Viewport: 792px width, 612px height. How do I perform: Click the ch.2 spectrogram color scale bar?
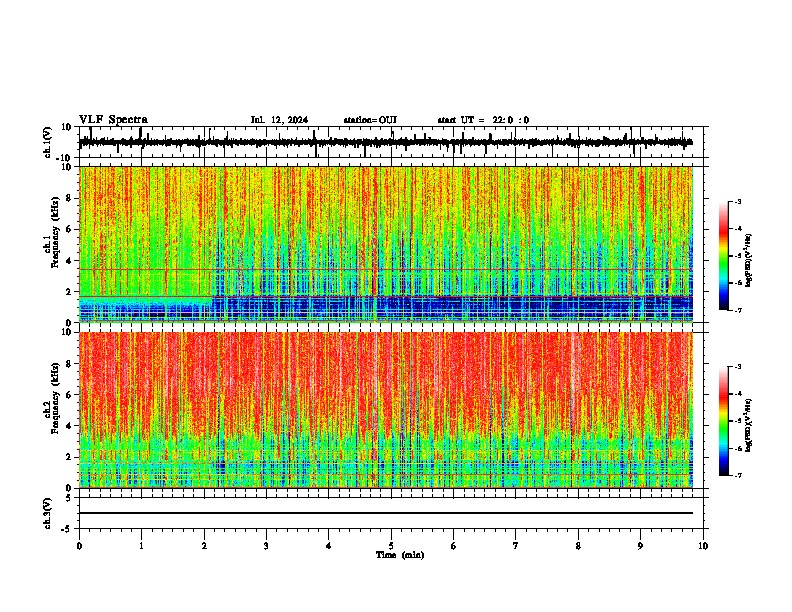tap(724, 421)
